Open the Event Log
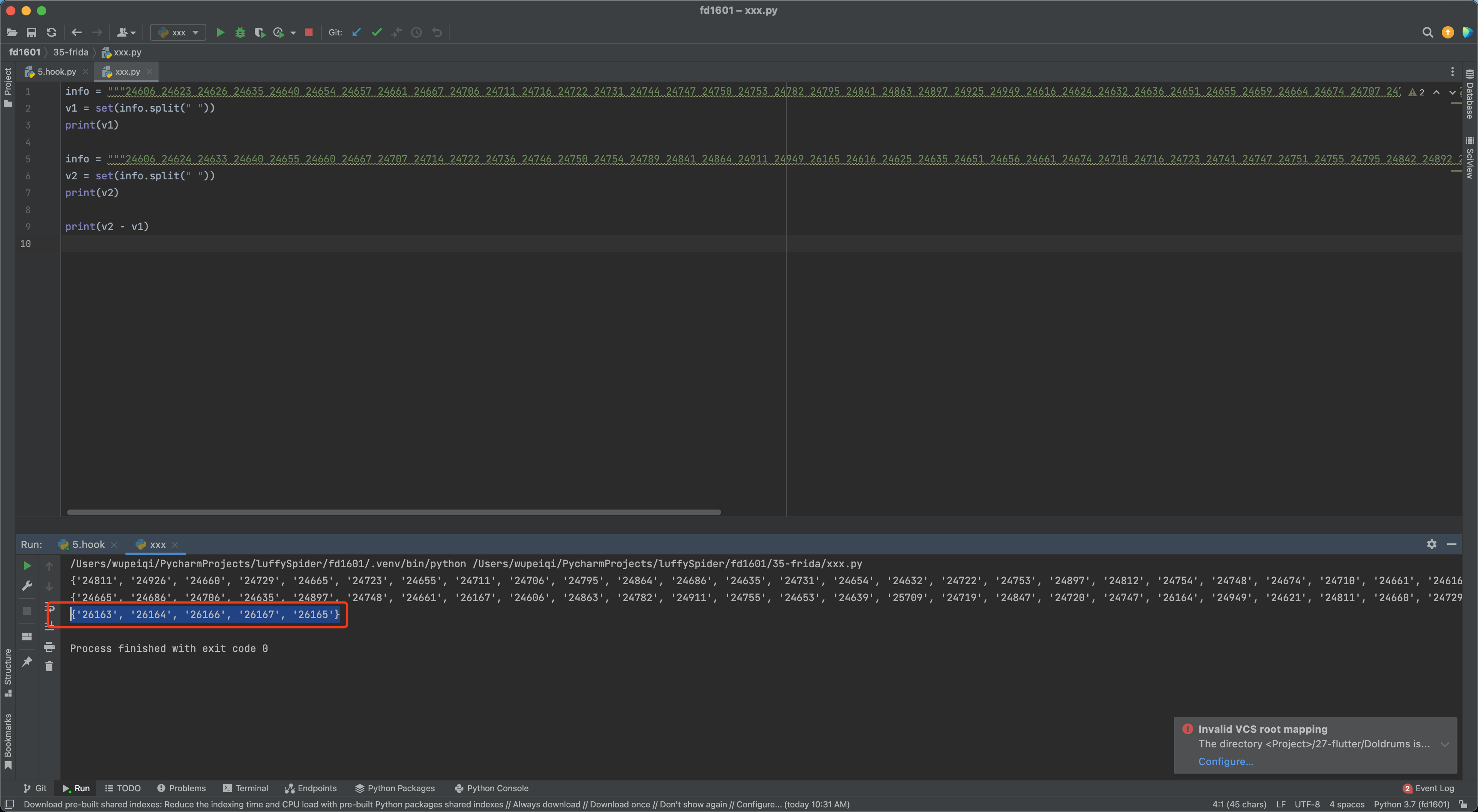 1428,789
